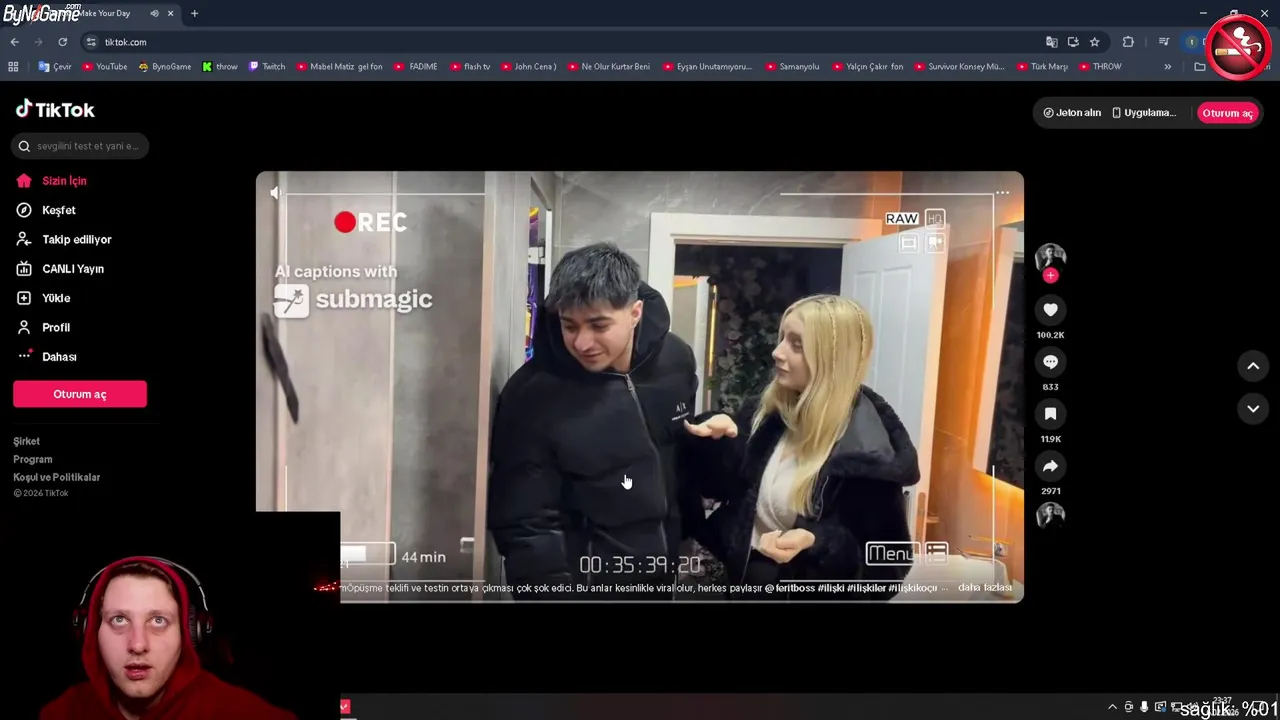This screenshot has height=720, width=1280.
Task: Open the Samanyolu bookmark
Action: coord(792,67)
